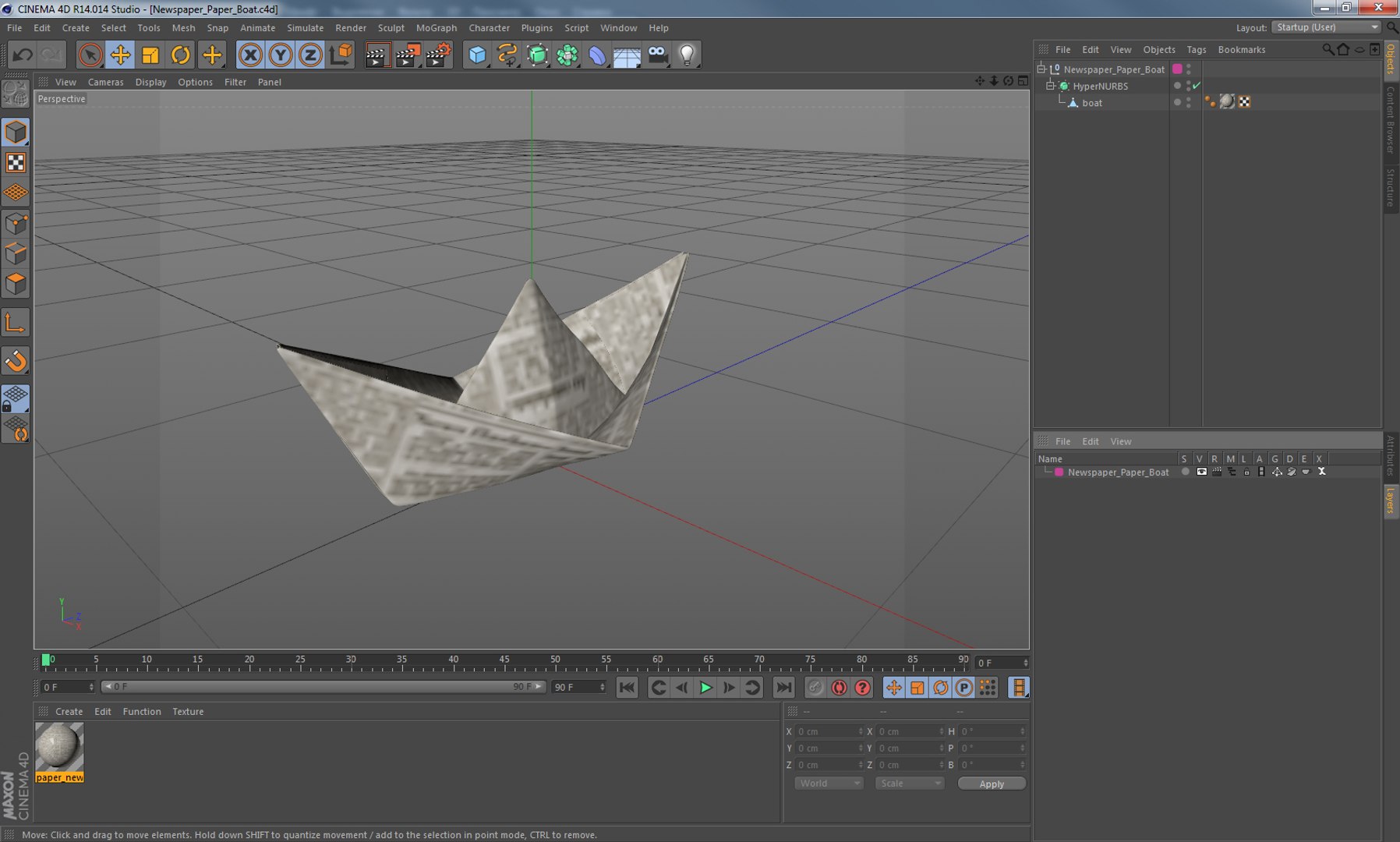Open material manager Texture menu
The height and width of the screenshot is (842, 1400).
point(188,712)
